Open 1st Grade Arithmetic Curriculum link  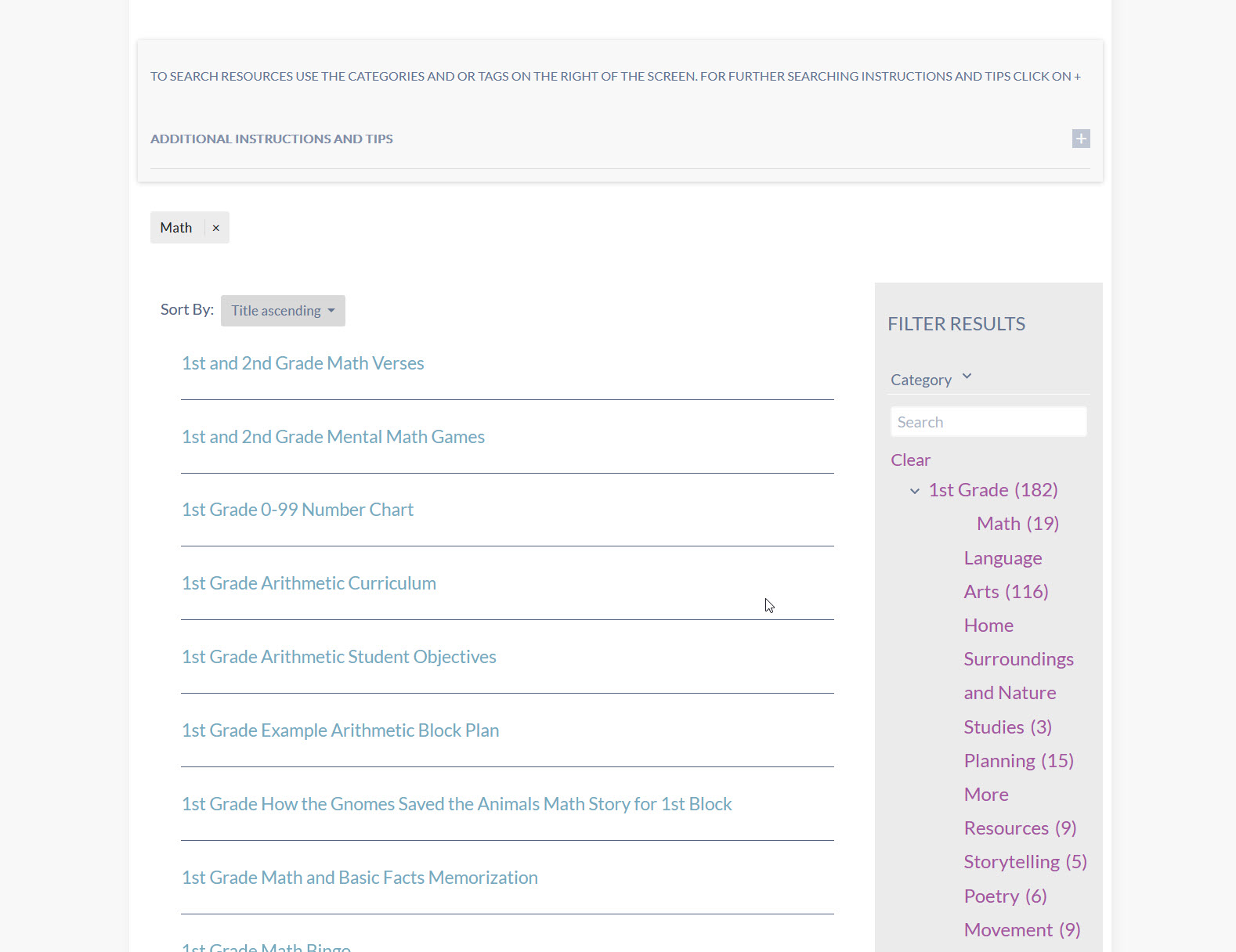click(309, 583)
